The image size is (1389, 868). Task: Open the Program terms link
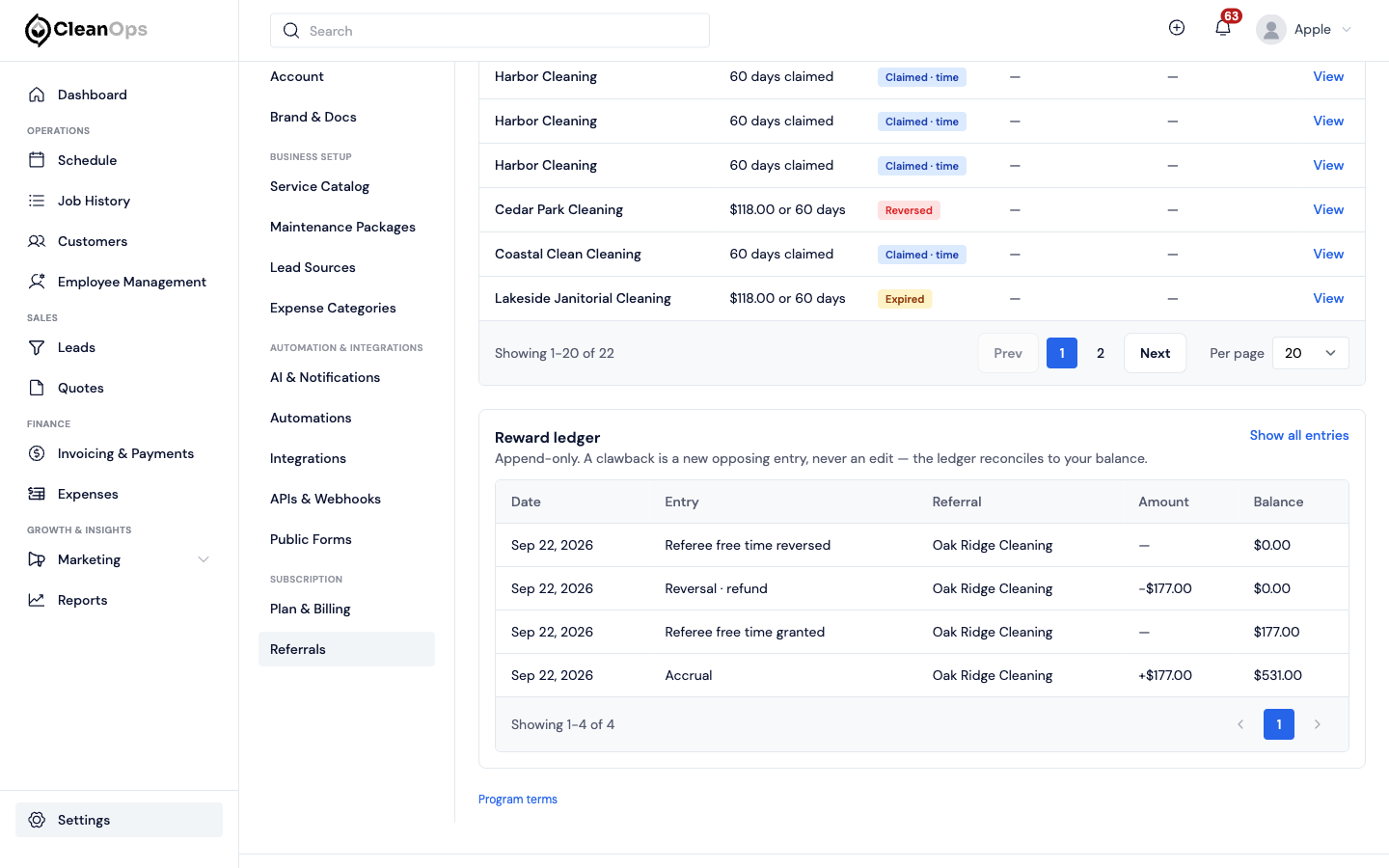[518, 800]
